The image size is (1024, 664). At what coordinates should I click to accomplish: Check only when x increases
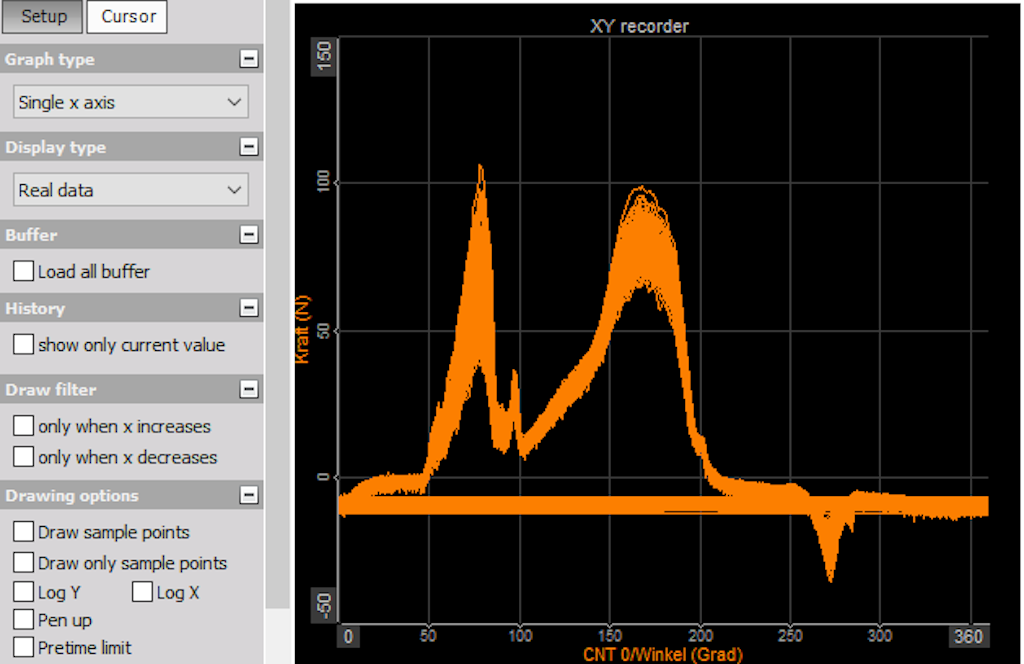coord(24,426)
